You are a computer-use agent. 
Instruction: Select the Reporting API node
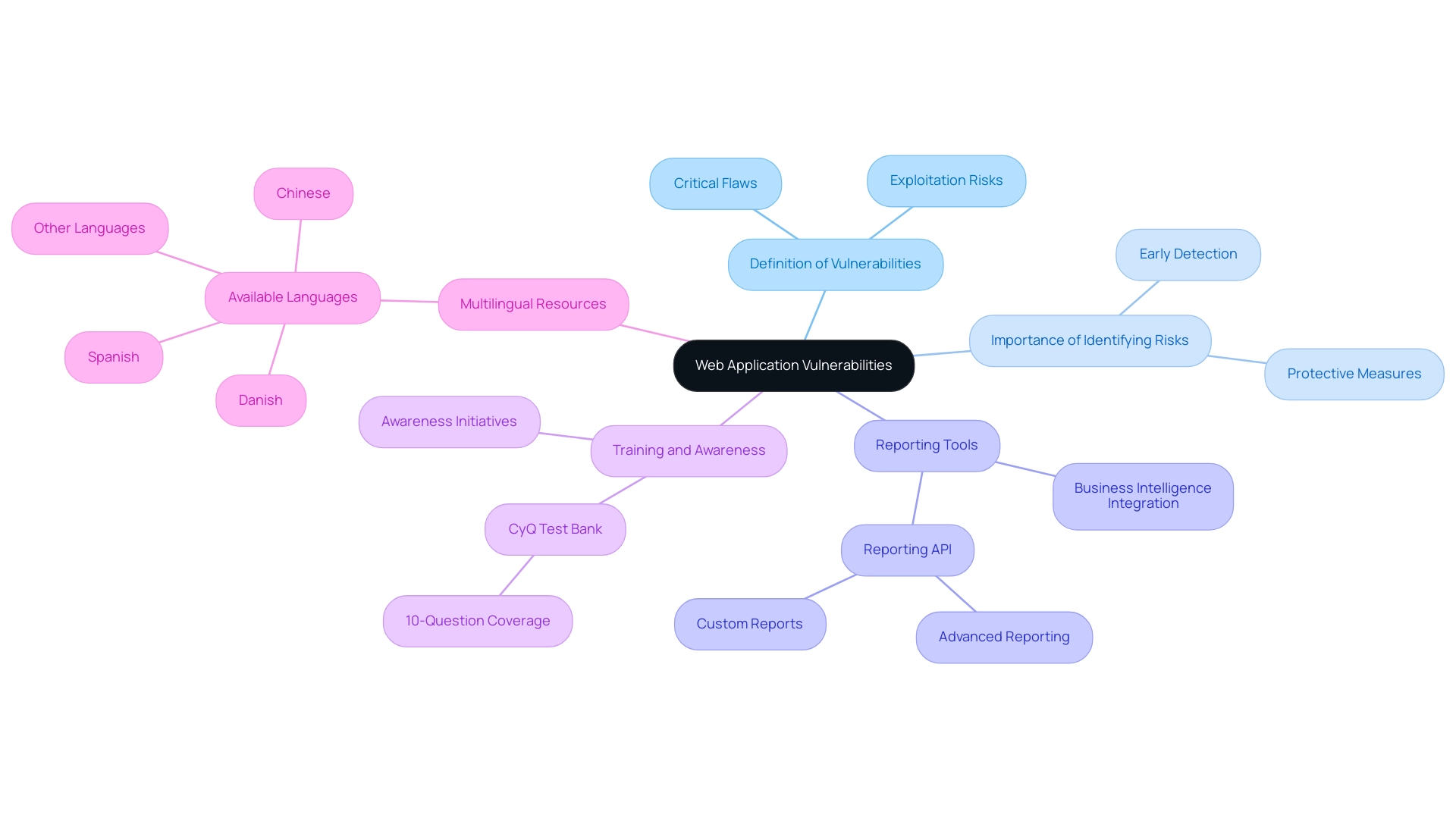(x=906, y=548)
